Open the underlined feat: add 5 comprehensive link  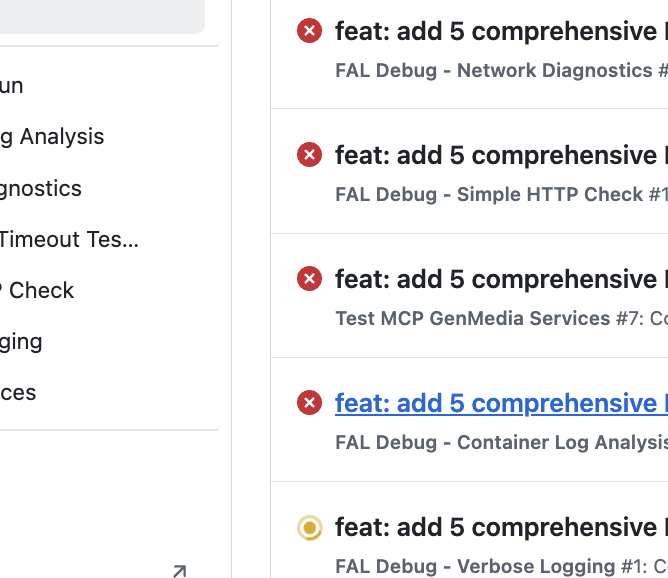point(501,403)
